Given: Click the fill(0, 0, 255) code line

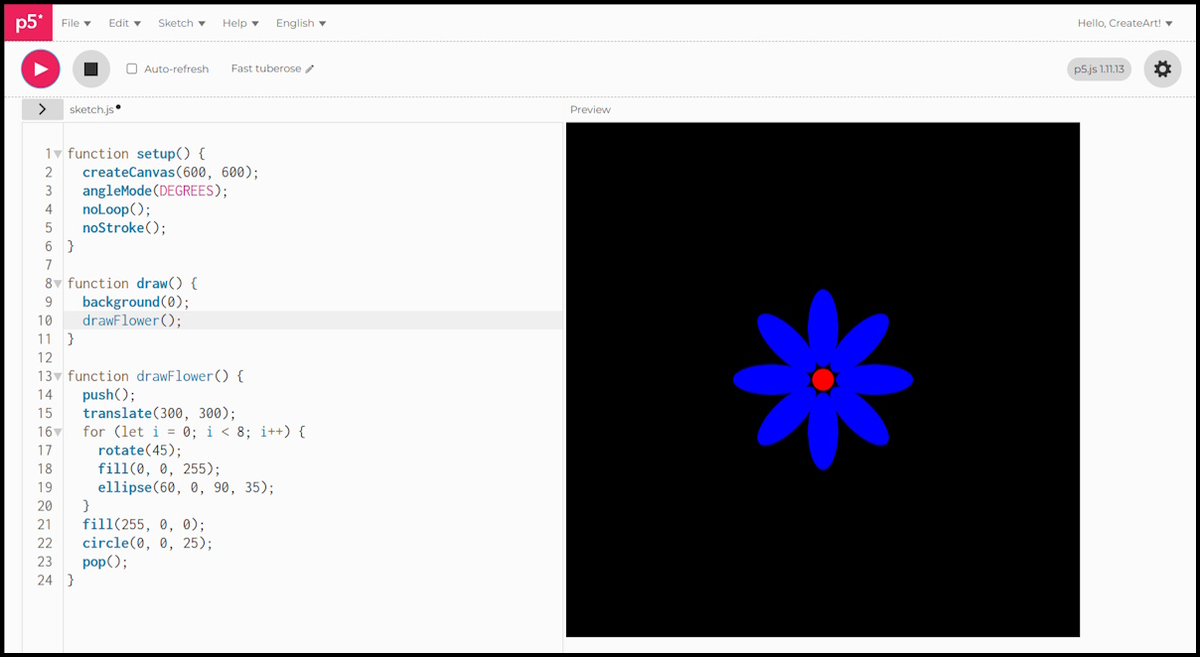Looking at the screenshot, I should (159, 469).
